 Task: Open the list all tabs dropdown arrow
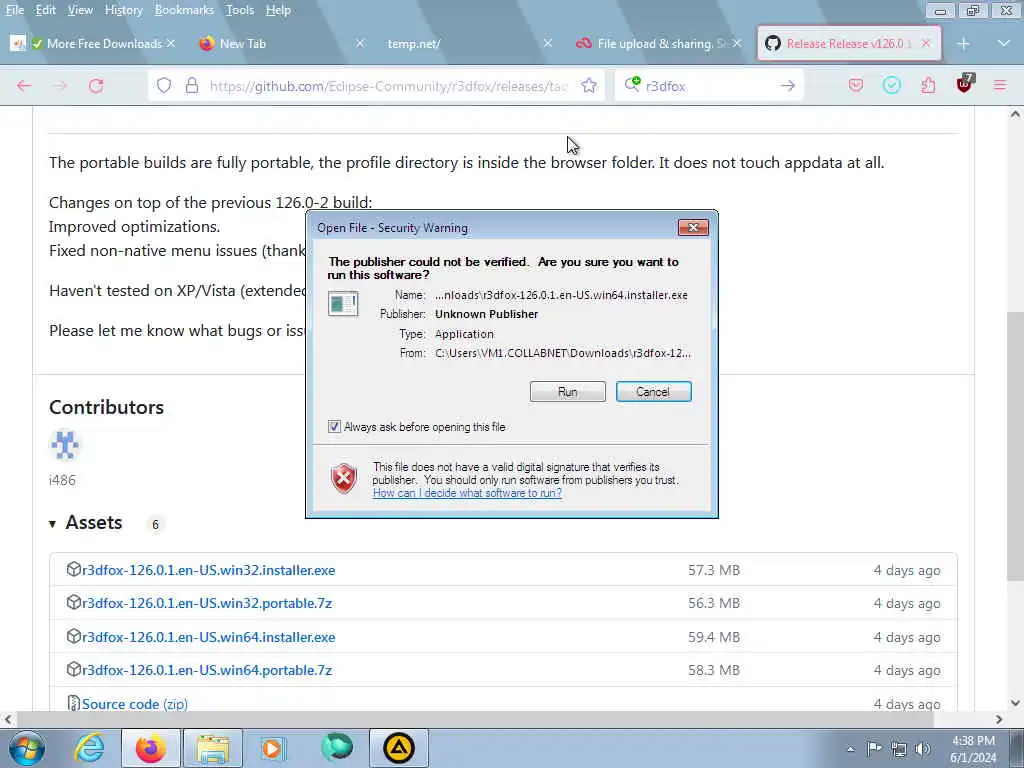[1004, 44]
